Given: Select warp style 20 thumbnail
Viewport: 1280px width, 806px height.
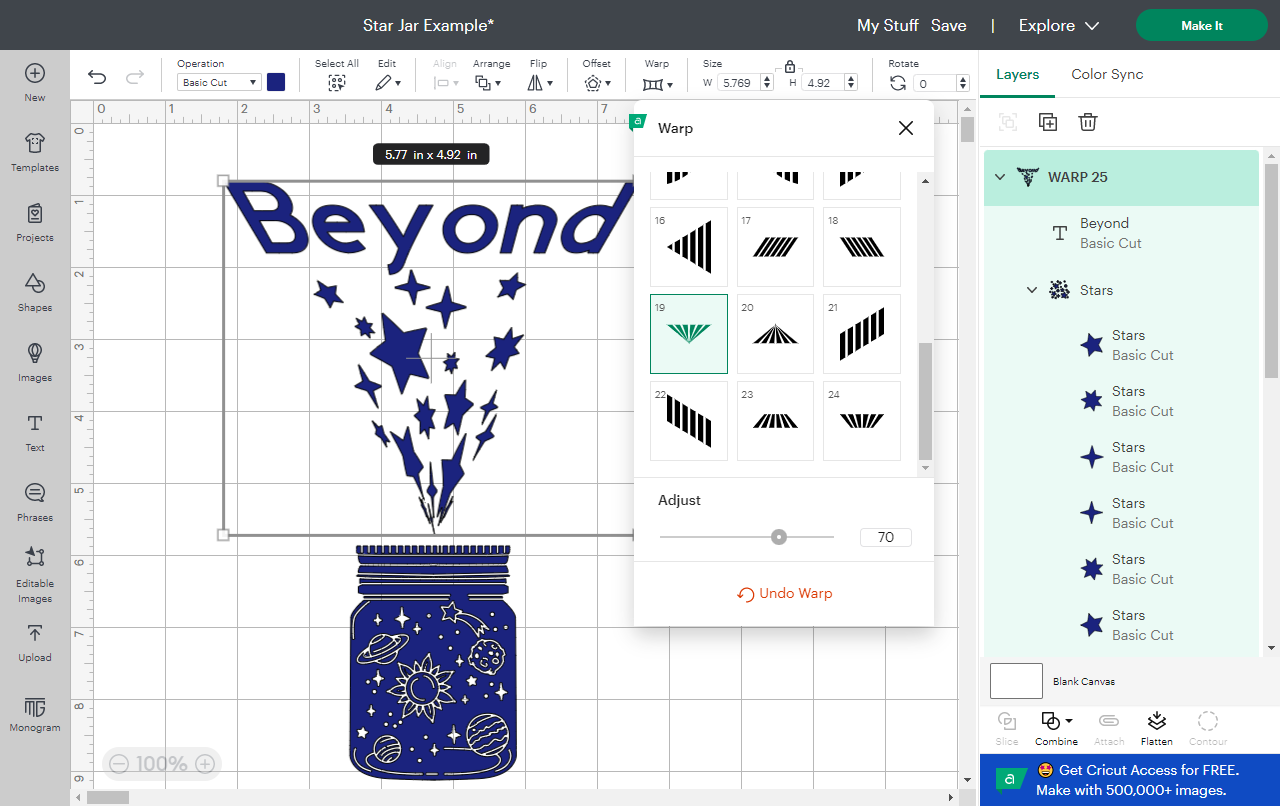Looking at the screenshot, I should pyautogui.click(x=775, y=333).
